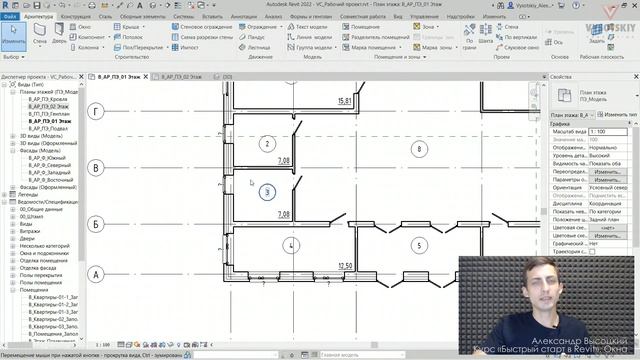
Task: Select the Колонна (Column) tool
Action: (85, 47)
